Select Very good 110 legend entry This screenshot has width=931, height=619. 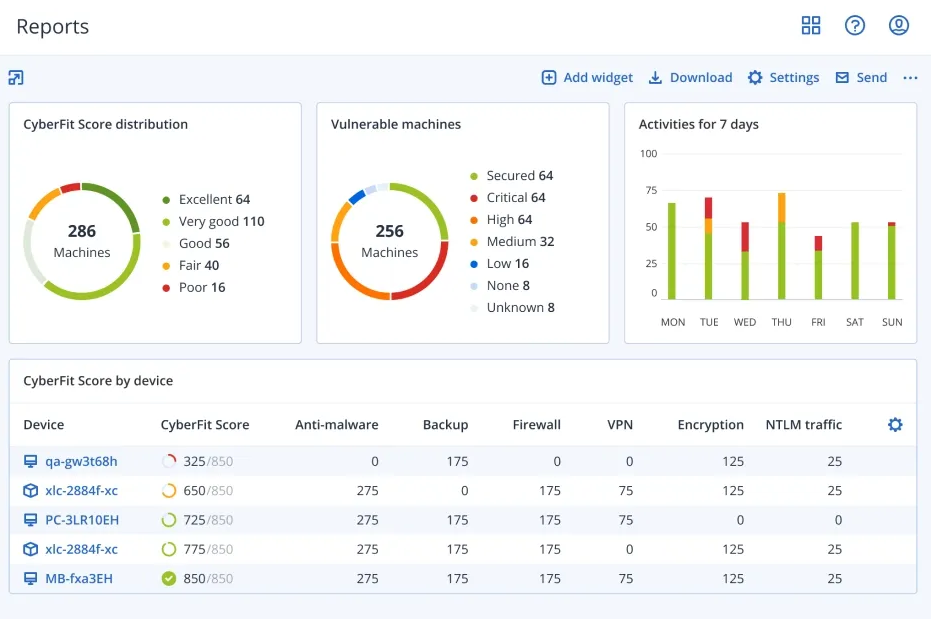point(213,221)
